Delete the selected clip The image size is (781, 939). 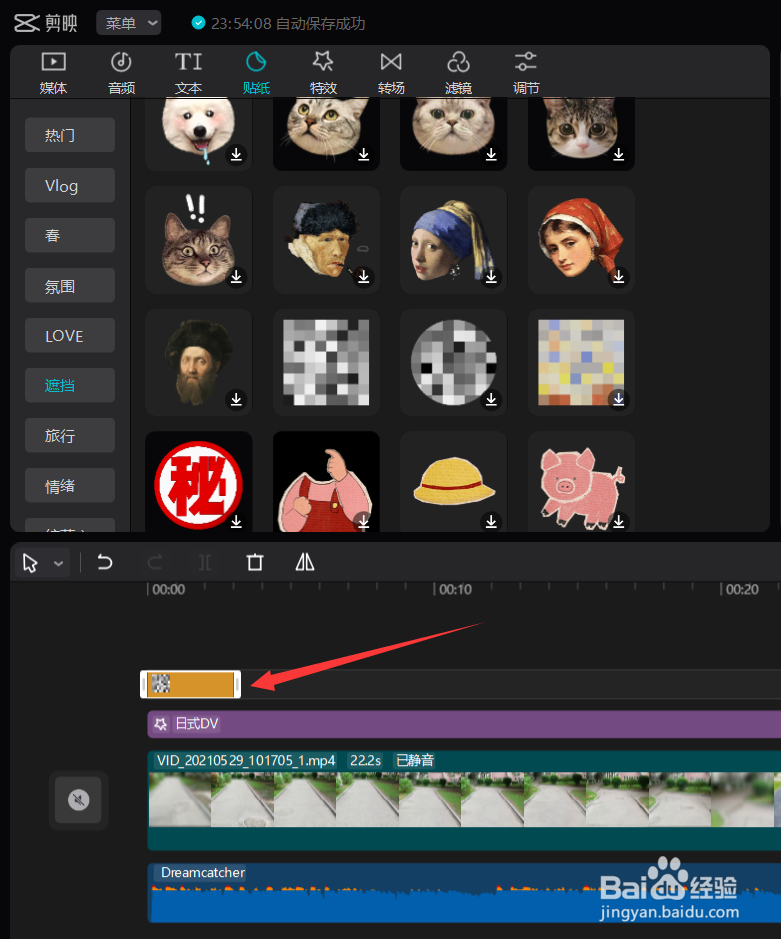pos(255,562)
